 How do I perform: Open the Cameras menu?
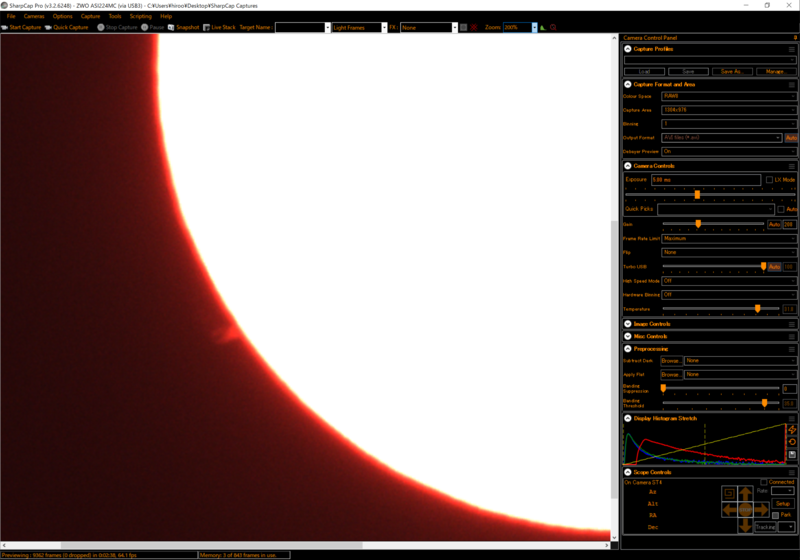[x=34, y=16]
